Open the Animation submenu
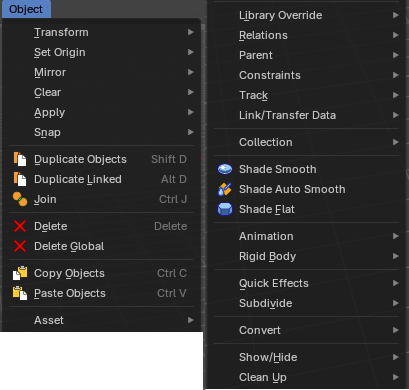Viewport: 409px width, 390px height. point(306,236)
